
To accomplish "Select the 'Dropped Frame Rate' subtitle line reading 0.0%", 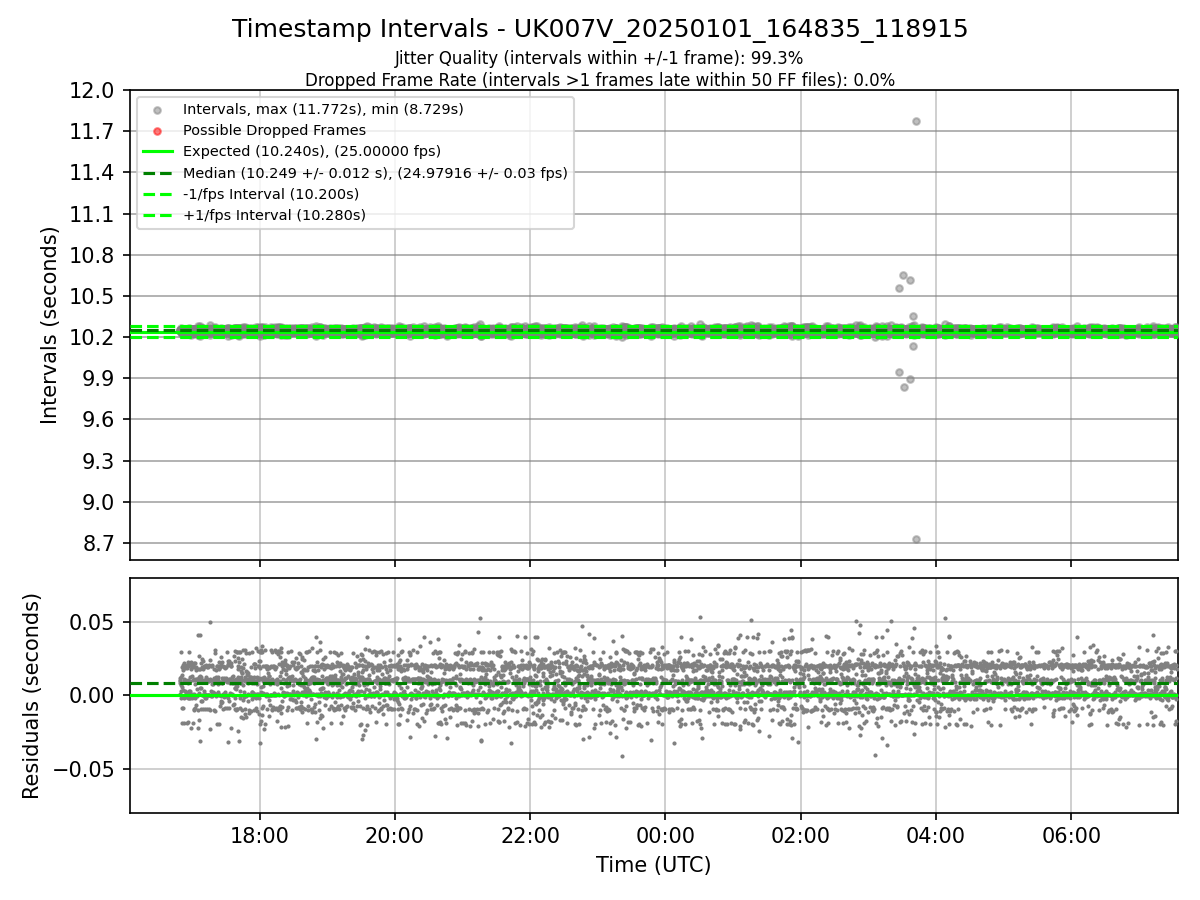I will (600, 79).
